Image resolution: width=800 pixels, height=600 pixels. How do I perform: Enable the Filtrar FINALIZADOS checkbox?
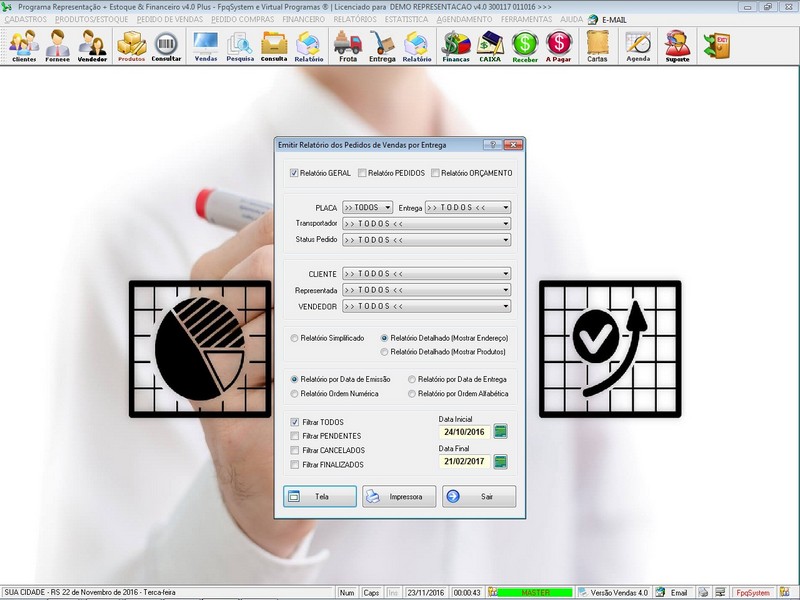point(294,464)
